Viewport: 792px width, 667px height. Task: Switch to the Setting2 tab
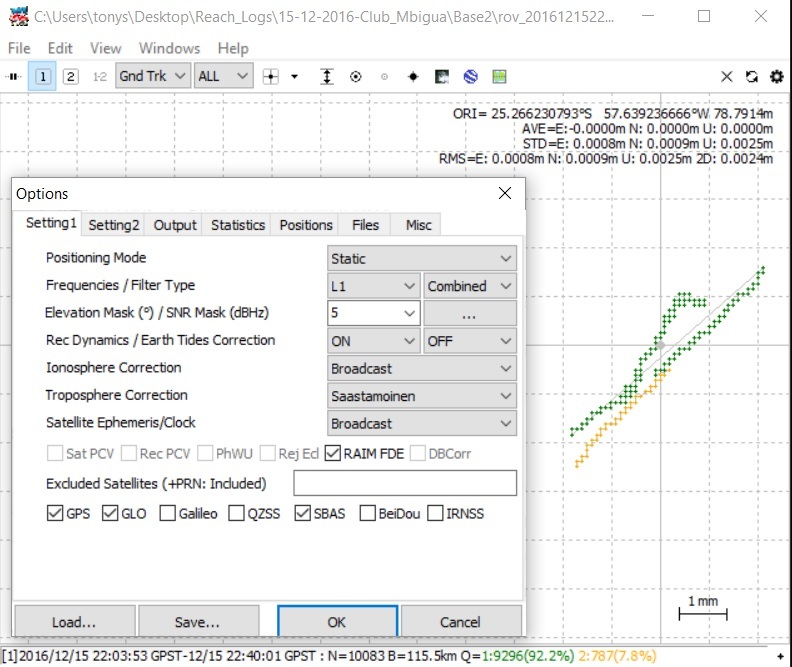[x=114, y=225]
